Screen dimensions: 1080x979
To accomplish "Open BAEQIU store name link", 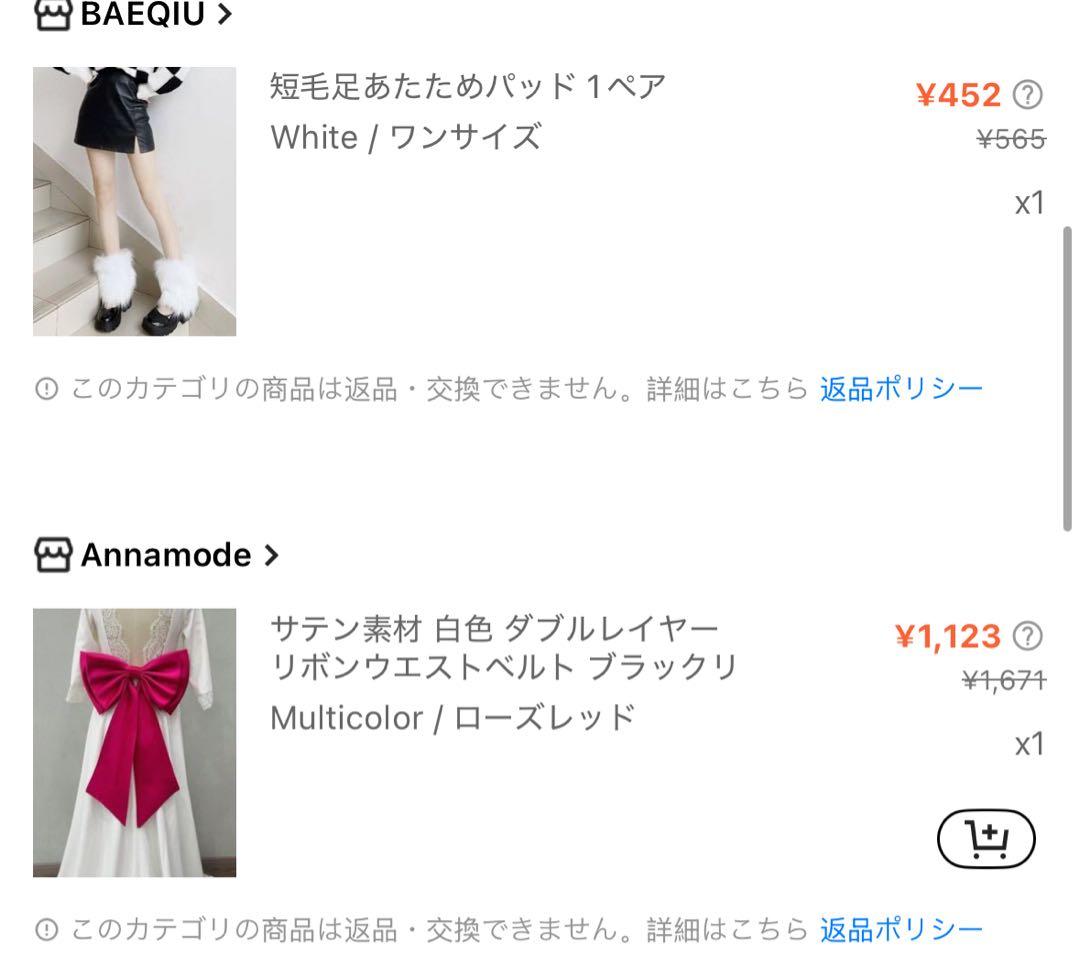I will coord(143,14).
